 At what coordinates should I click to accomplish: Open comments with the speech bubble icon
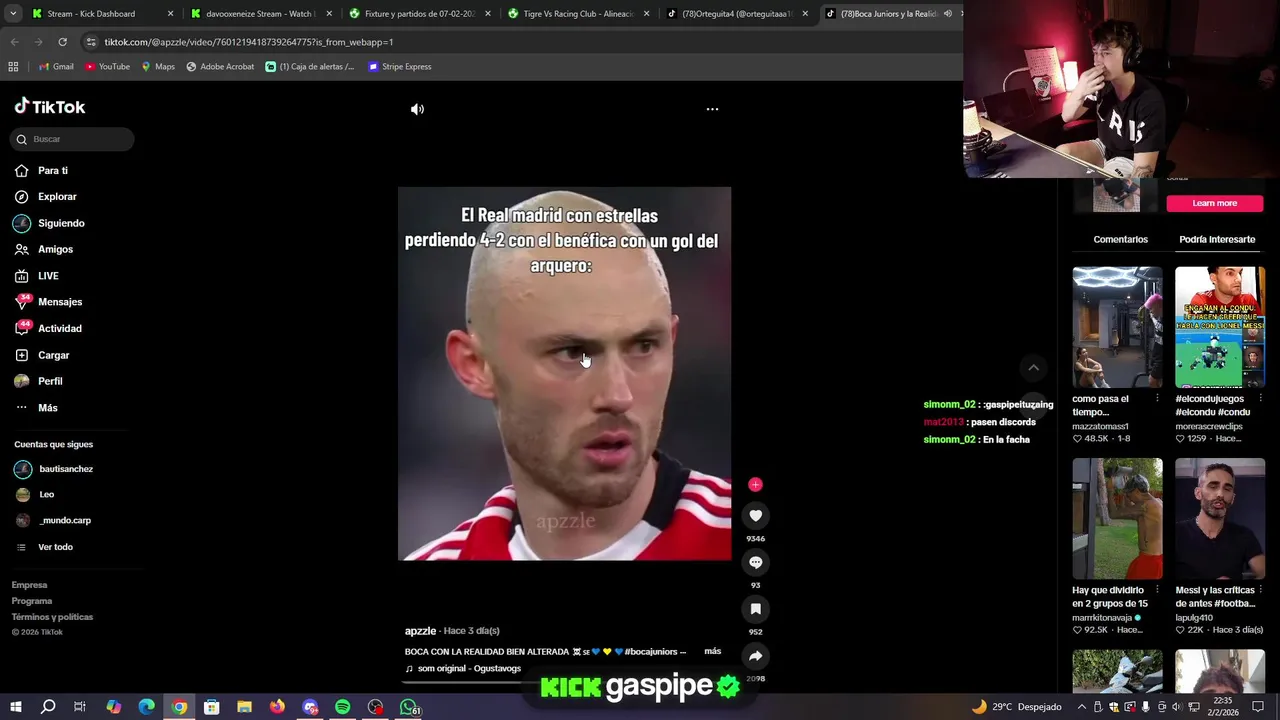point(755,562)
